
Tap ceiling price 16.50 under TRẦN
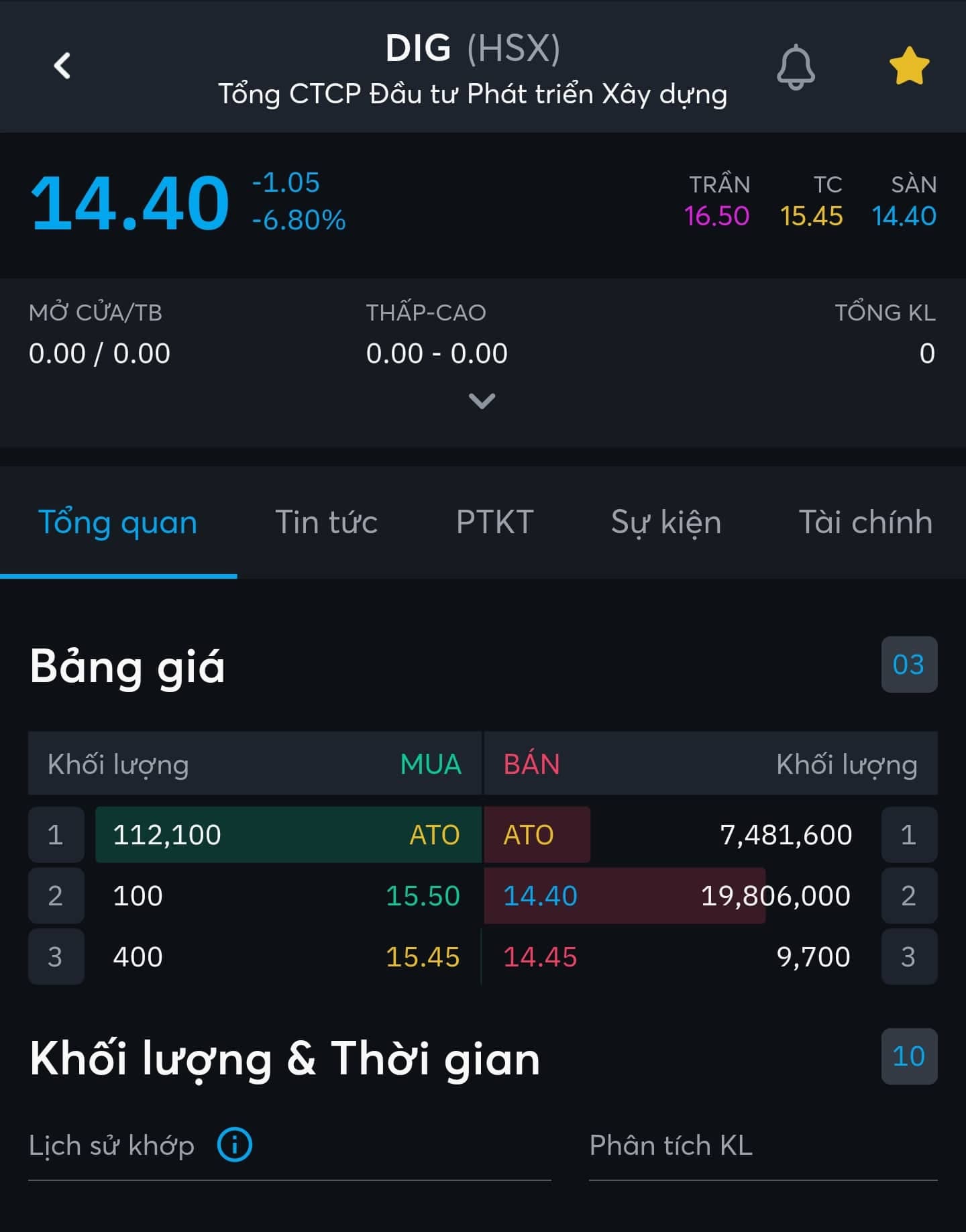[x=716, y=216]
